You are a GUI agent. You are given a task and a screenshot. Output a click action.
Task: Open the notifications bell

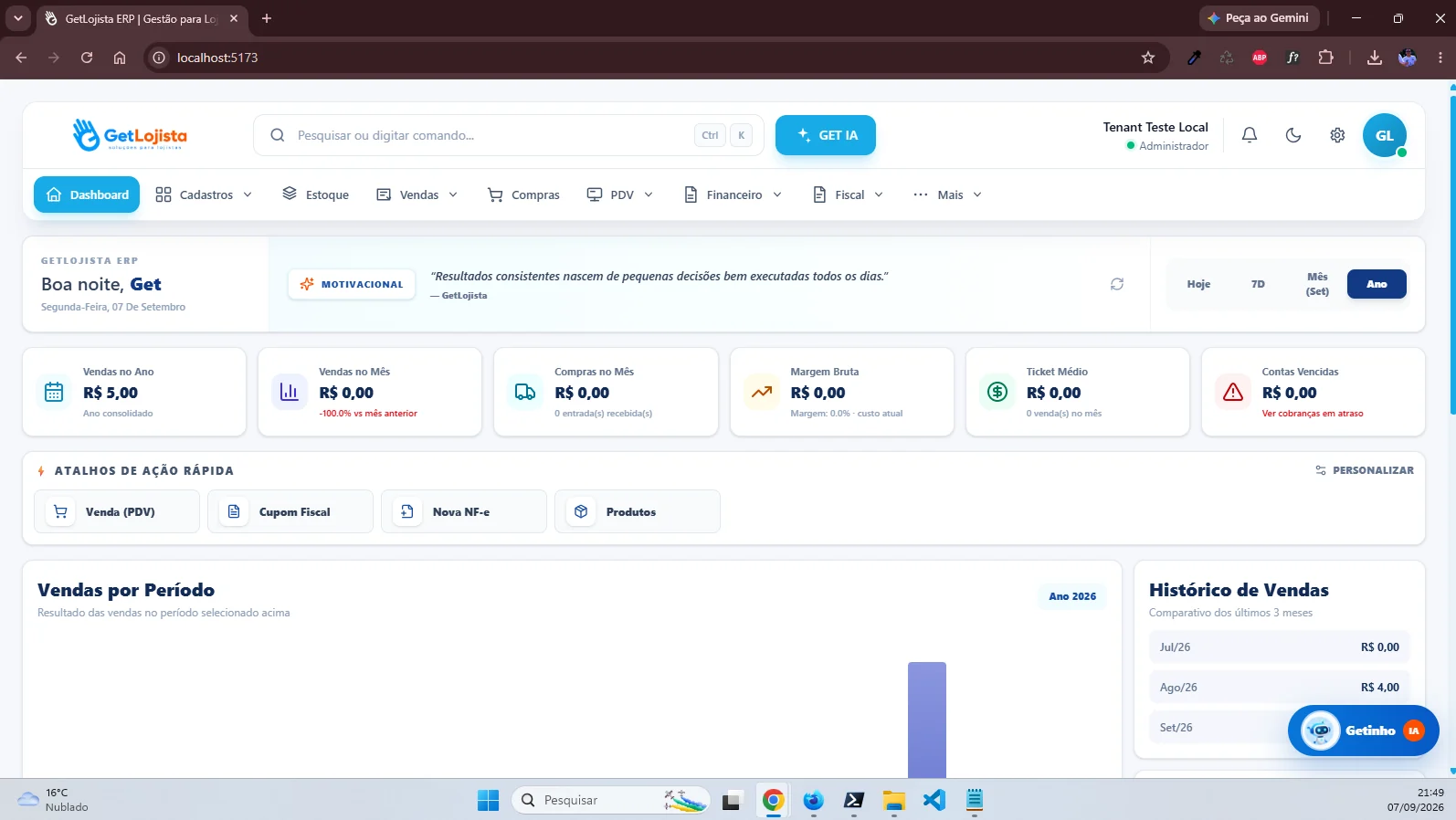point(1250,135)
